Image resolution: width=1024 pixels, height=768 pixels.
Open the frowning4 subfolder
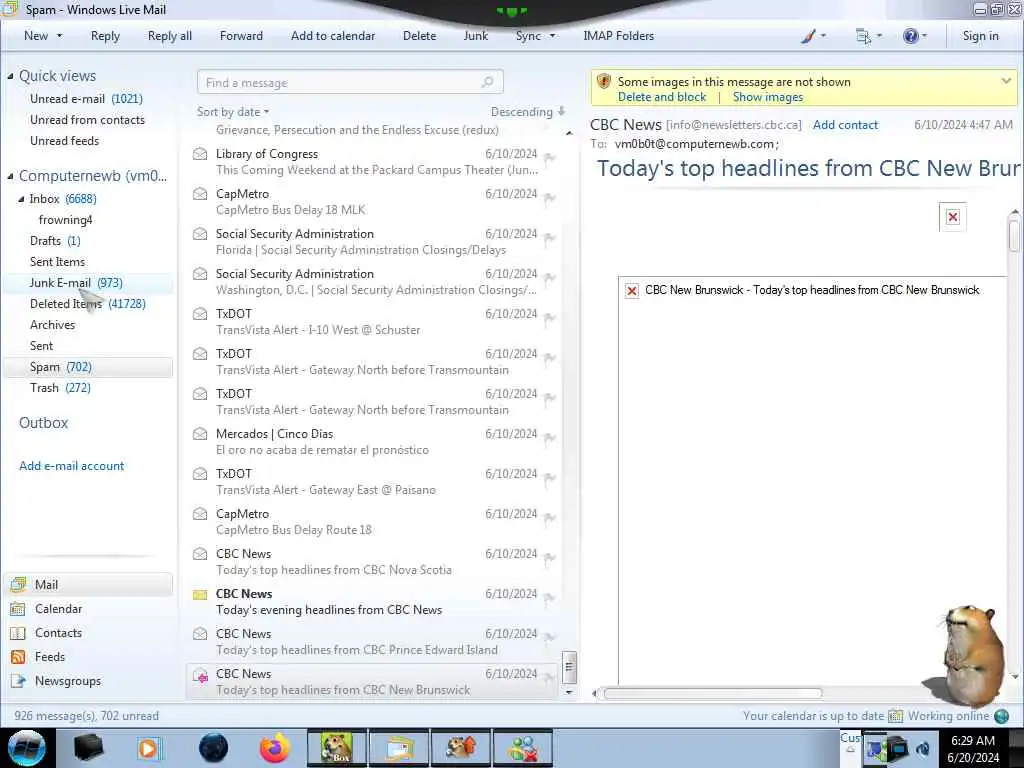click(65, 220)
